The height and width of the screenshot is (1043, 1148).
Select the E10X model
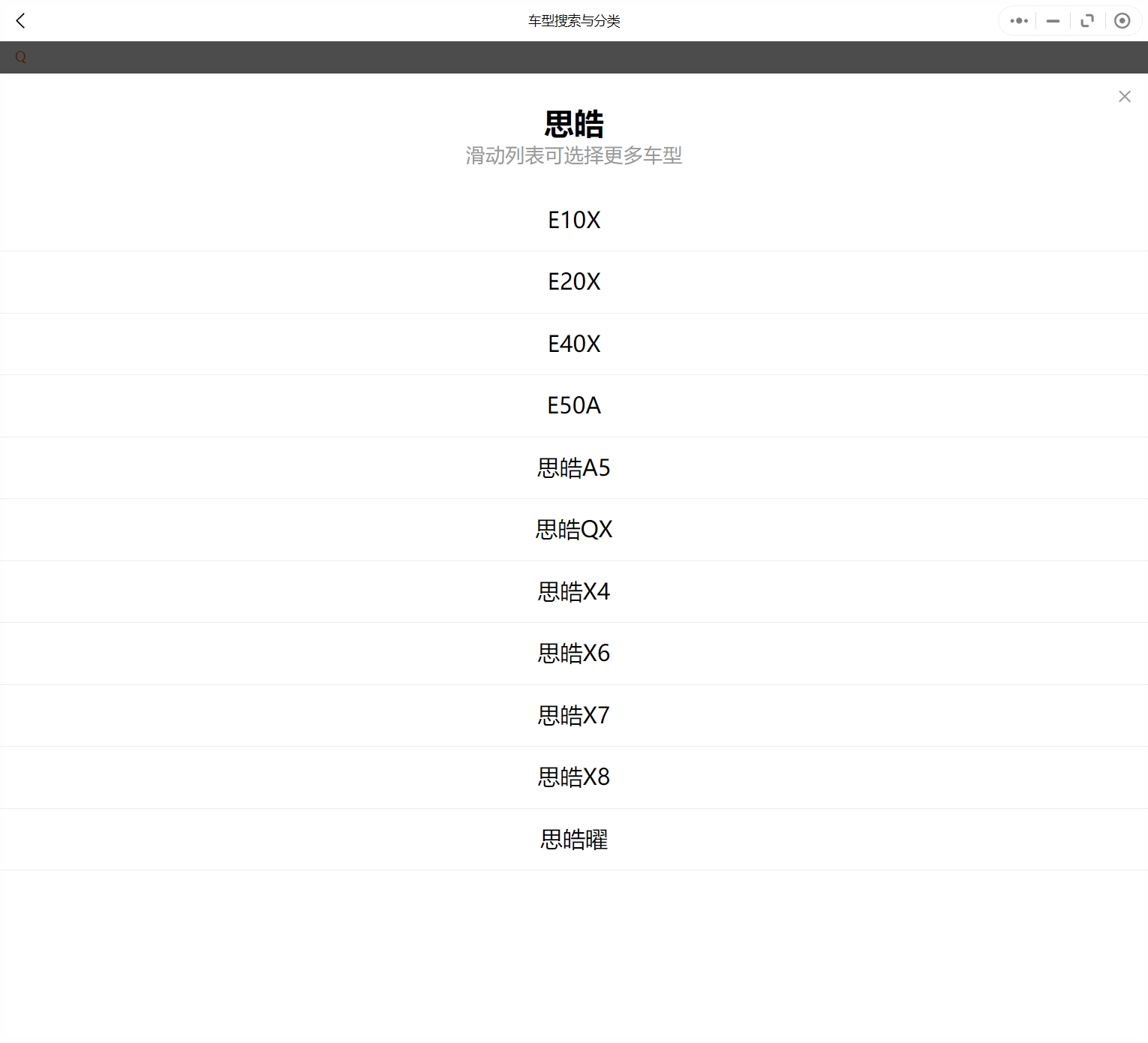574,220
